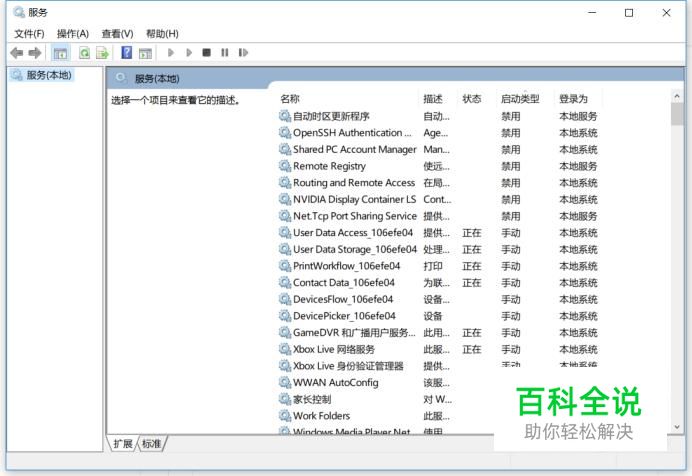The height and width of the screenshot is (476, 692).
Task: Switch to the 标准 tab
Action: [151, 444]
